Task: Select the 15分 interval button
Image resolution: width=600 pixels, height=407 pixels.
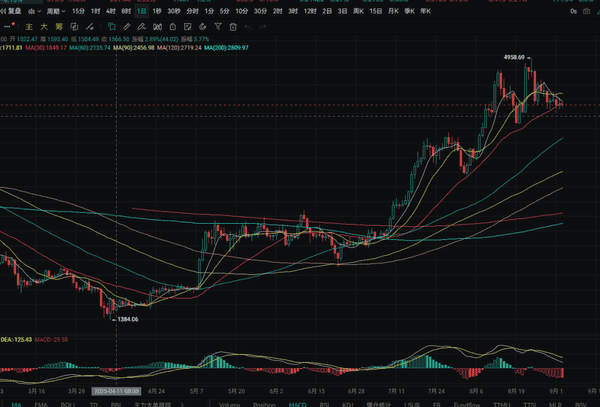Action: pos(78,10)
